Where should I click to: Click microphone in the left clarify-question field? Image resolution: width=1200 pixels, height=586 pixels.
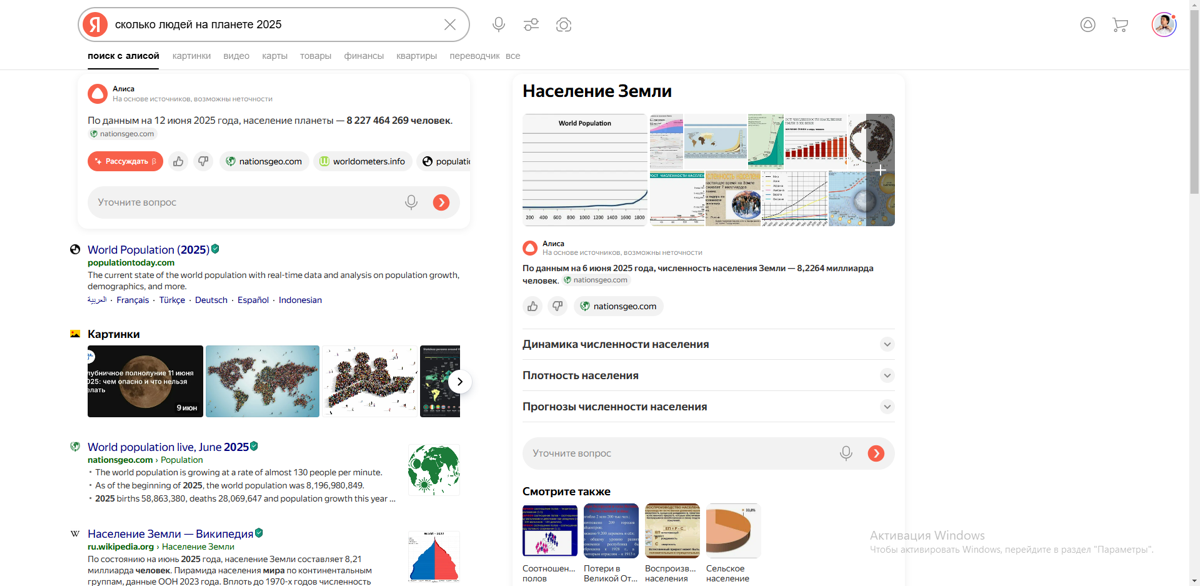(411, 202)
